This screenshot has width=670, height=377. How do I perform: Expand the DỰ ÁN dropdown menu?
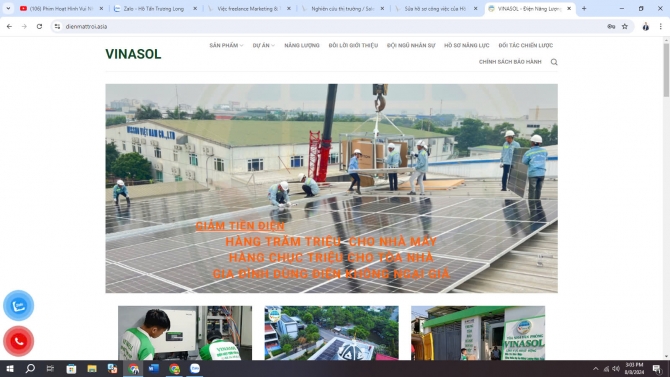coord(263,45)
